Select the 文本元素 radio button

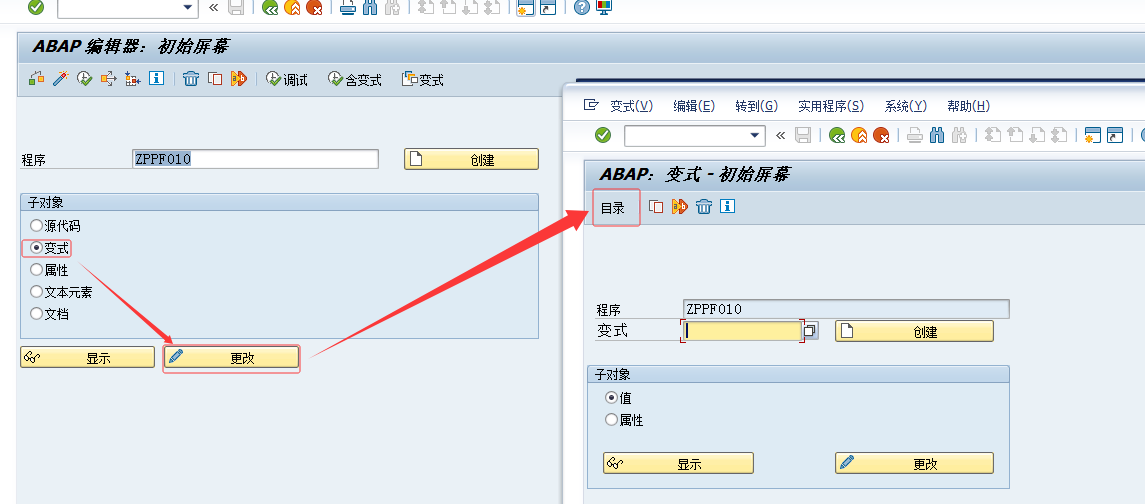pos(37,292)
